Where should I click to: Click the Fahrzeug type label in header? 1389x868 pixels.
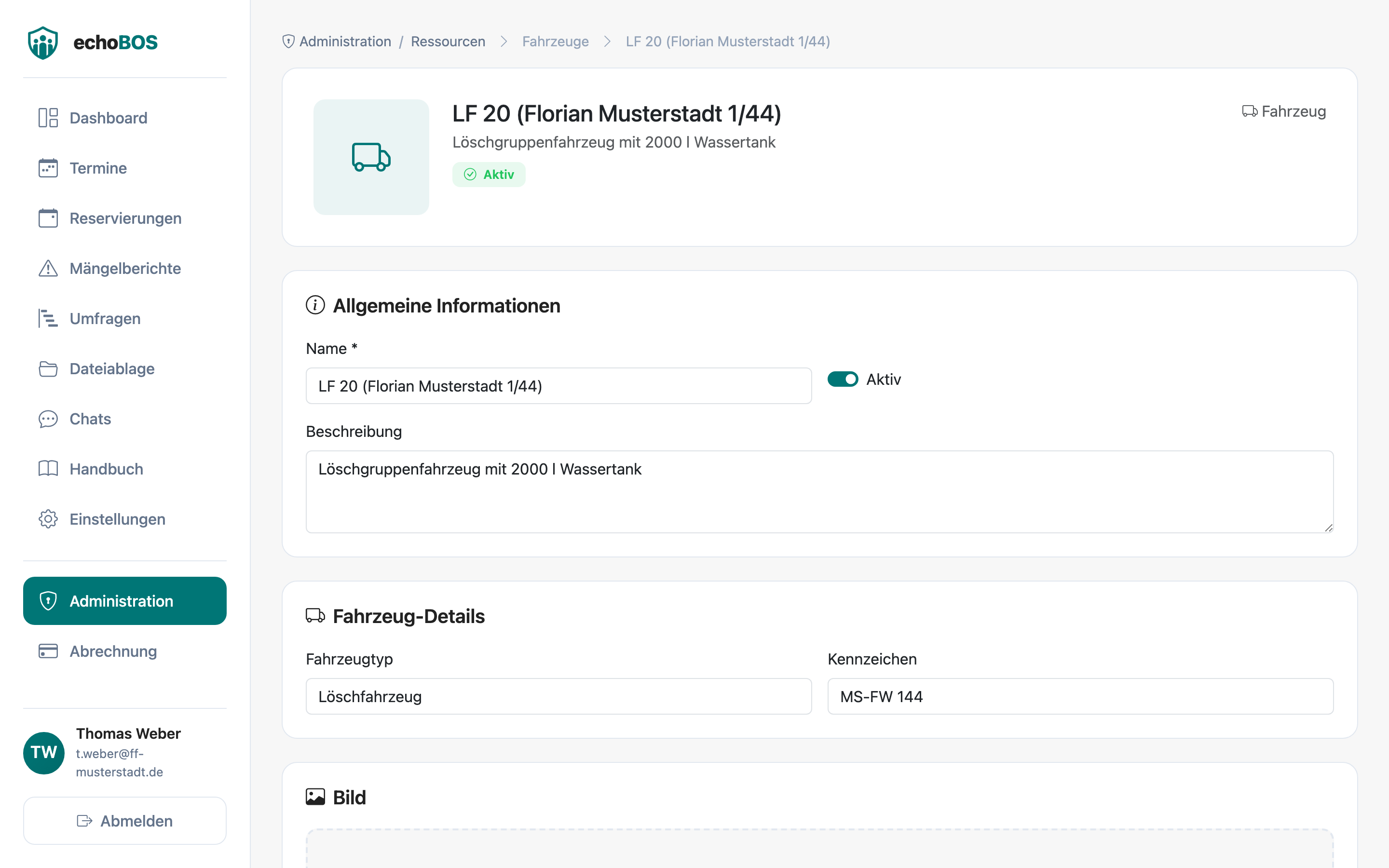(x=1284, y=111)
